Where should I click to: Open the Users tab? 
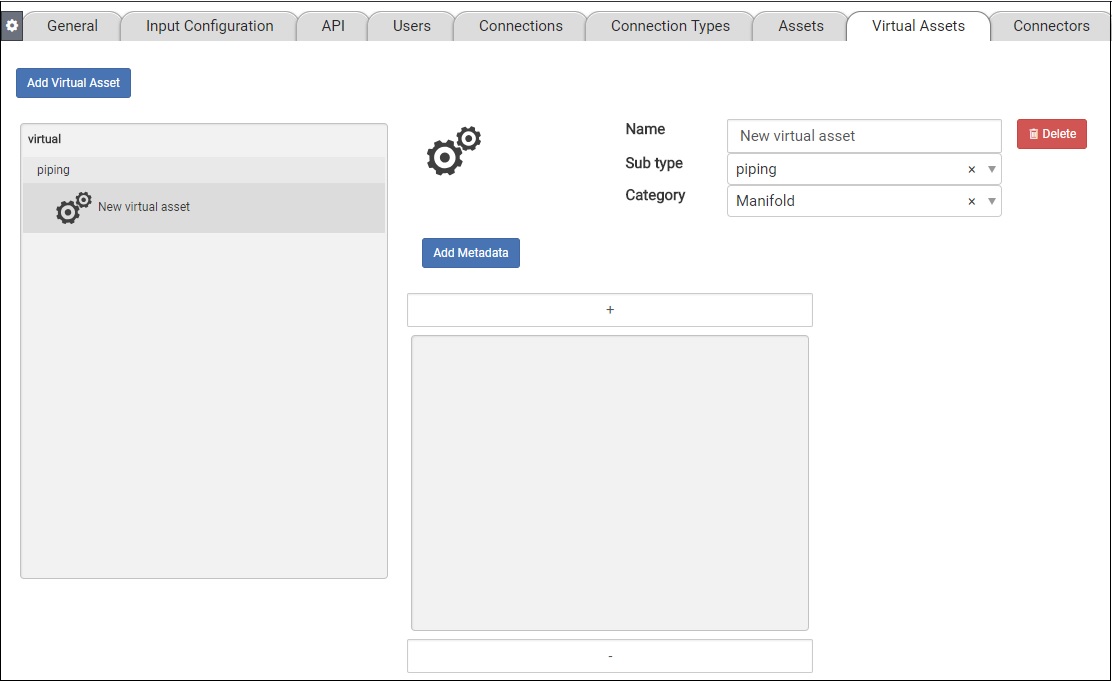(x=411, y=26)
